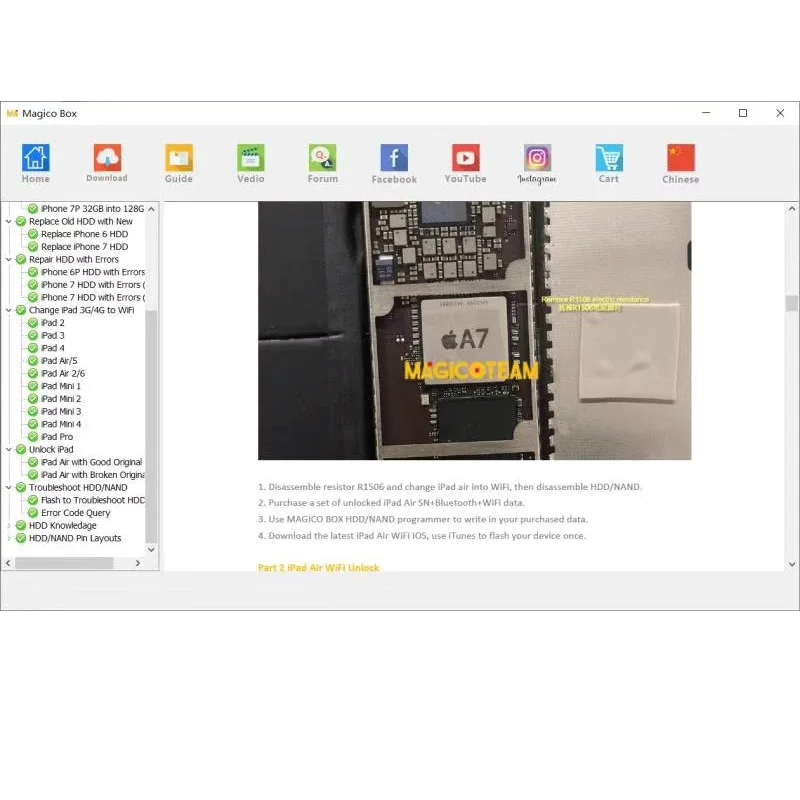This screenshot has width=800, height=800.
Task: Switch language with the Chinese flag icon
Action: click(681, 158)
